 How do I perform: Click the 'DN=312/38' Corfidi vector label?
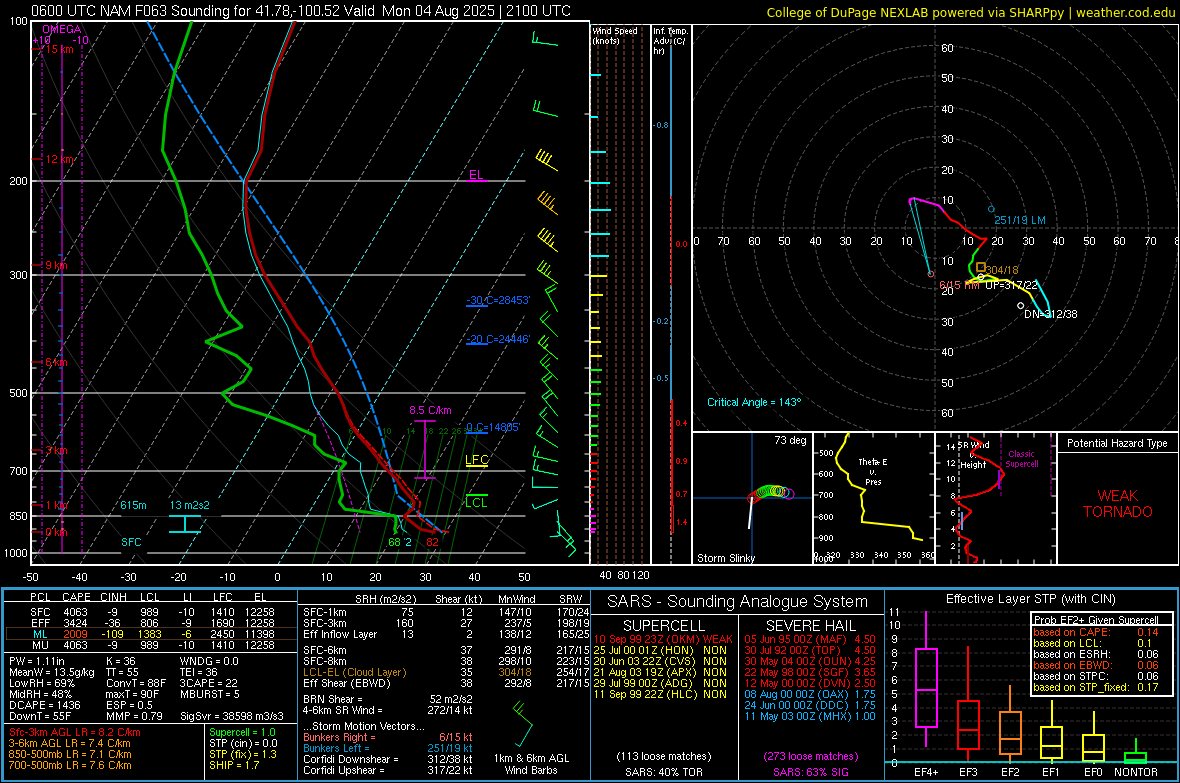[1051, 314]
